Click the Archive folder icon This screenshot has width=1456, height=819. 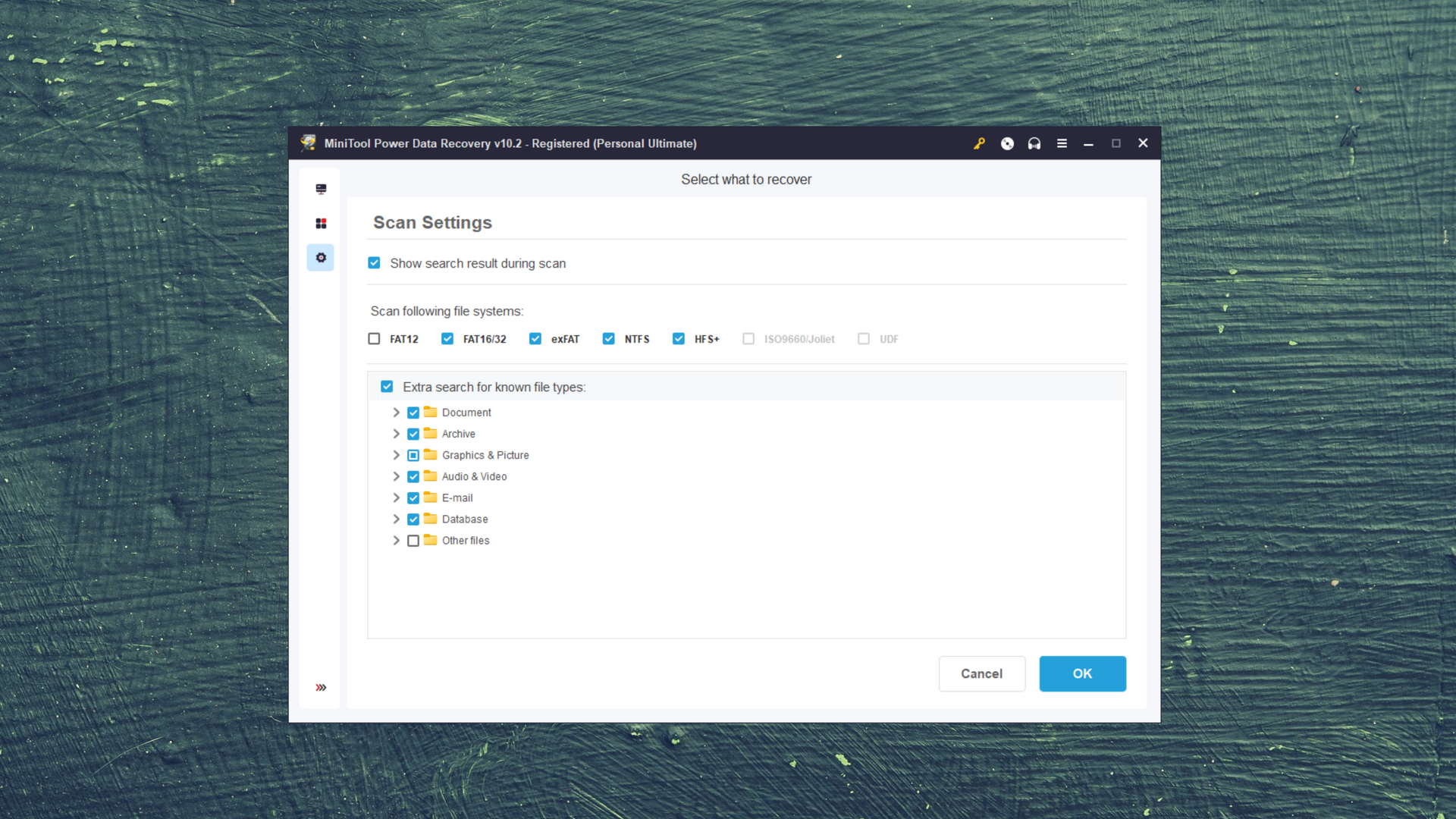(x=431, y=433)
